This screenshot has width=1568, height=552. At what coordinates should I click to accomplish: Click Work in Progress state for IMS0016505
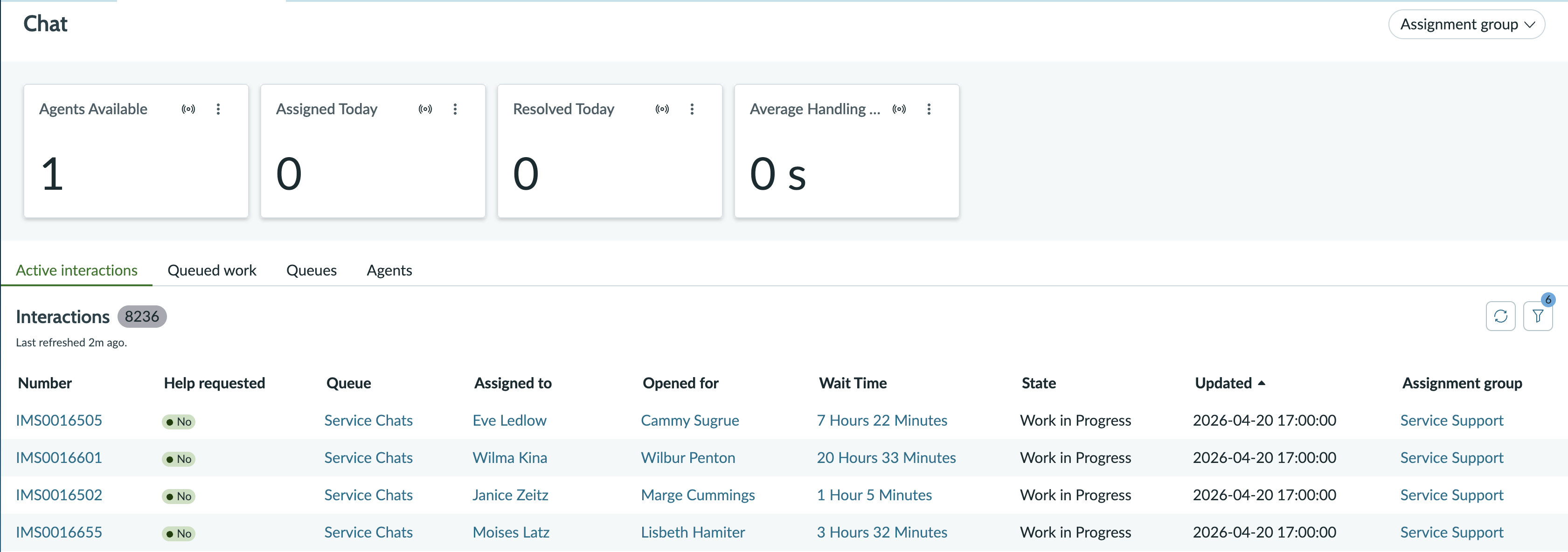(x=1075, y=421)
